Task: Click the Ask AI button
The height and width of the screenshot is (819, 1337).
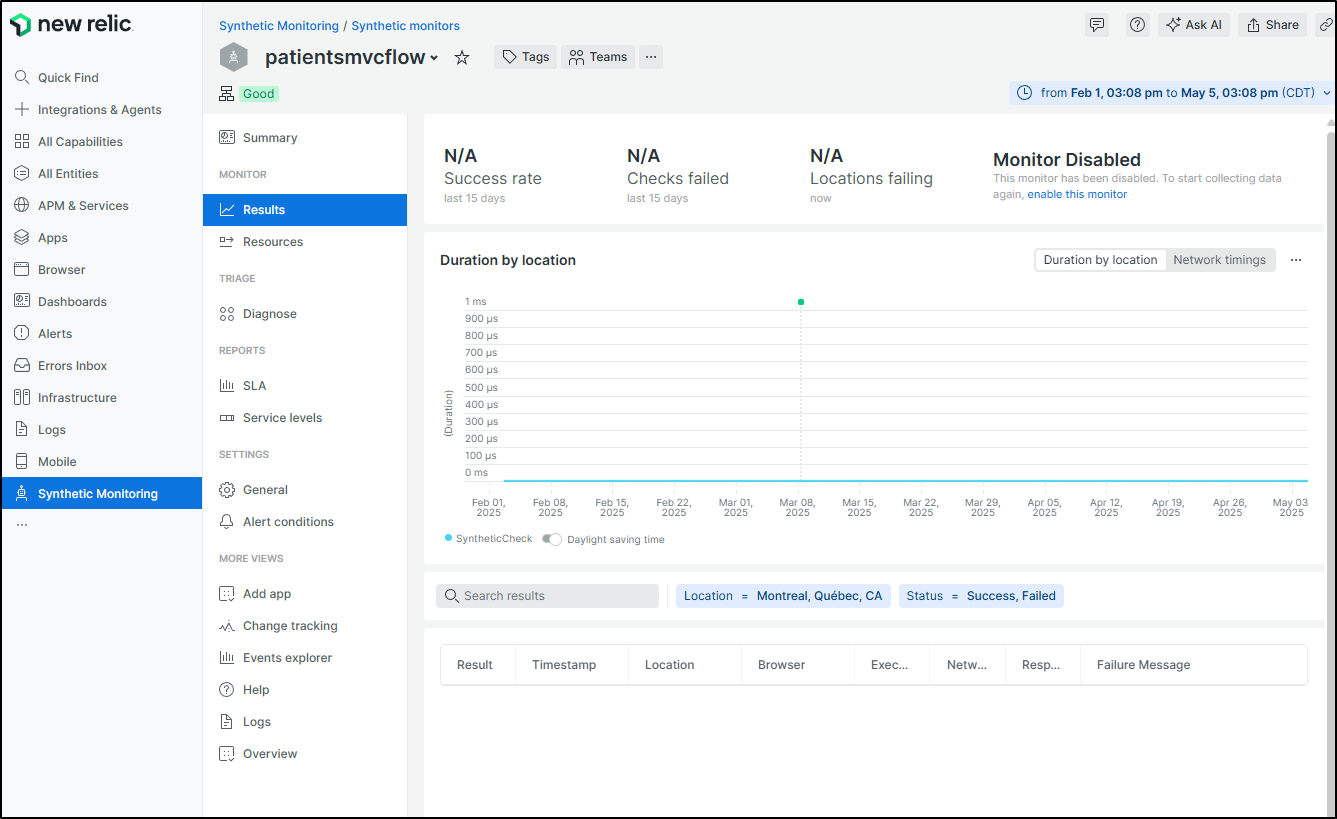Action: pos(1193,25)
